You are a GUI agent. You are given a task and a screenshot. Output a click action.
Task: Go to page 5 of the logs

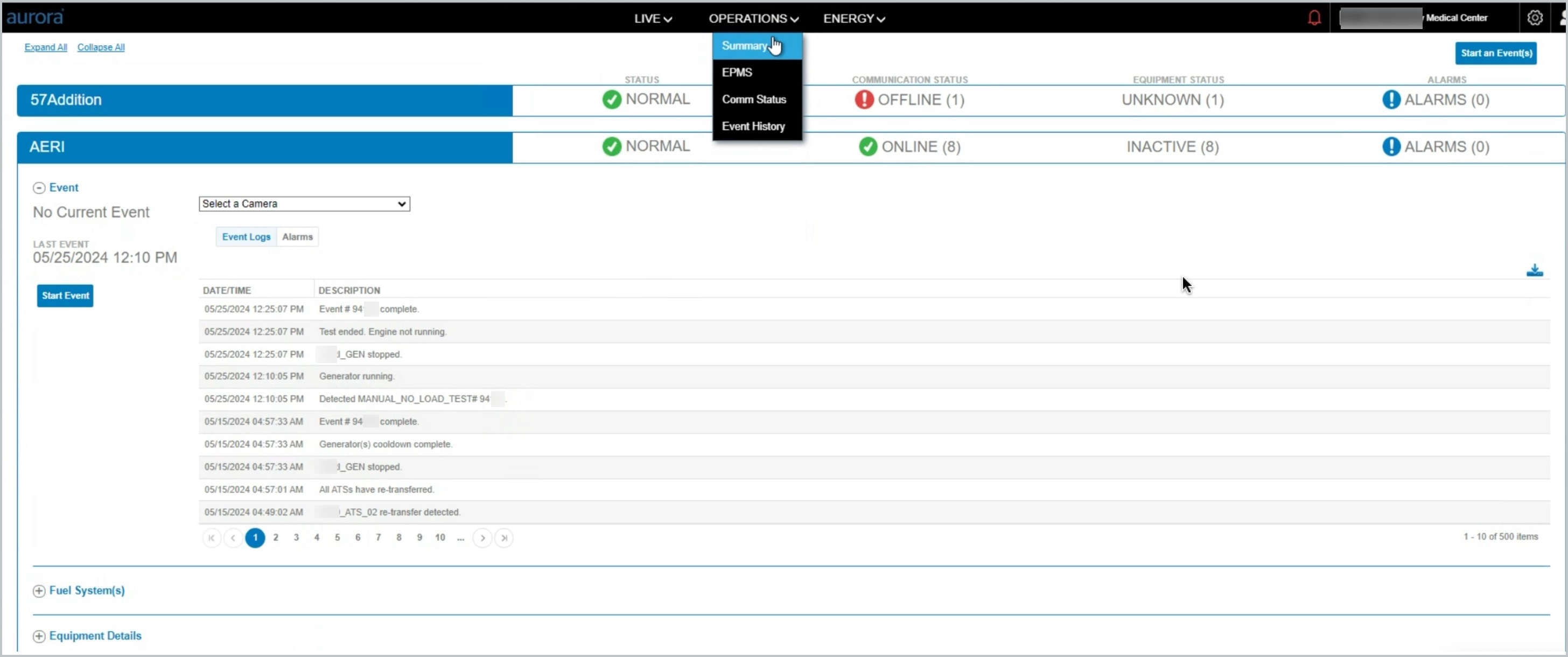coord(337,537)
